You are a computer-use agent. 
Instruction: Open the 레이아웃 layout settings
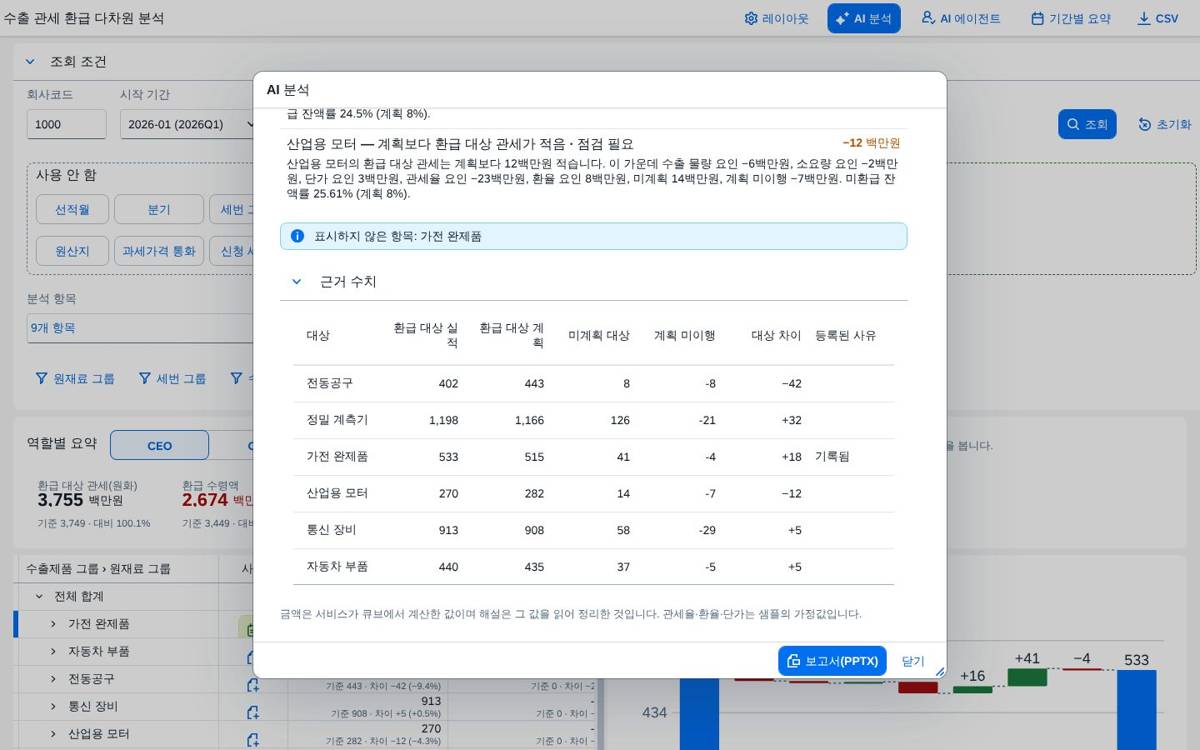tap(776, 18)
